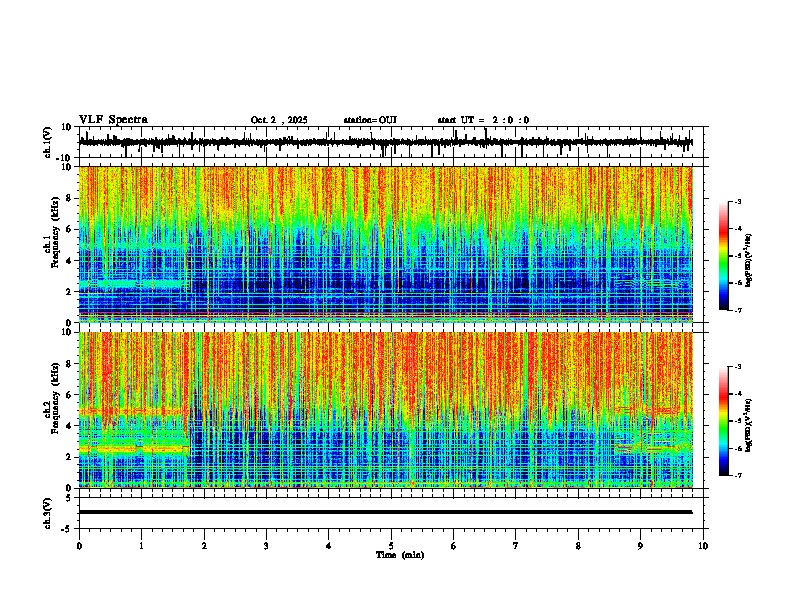Click the time axis tick label "9"
The image size is (792, 612).
tap(640, 546)
